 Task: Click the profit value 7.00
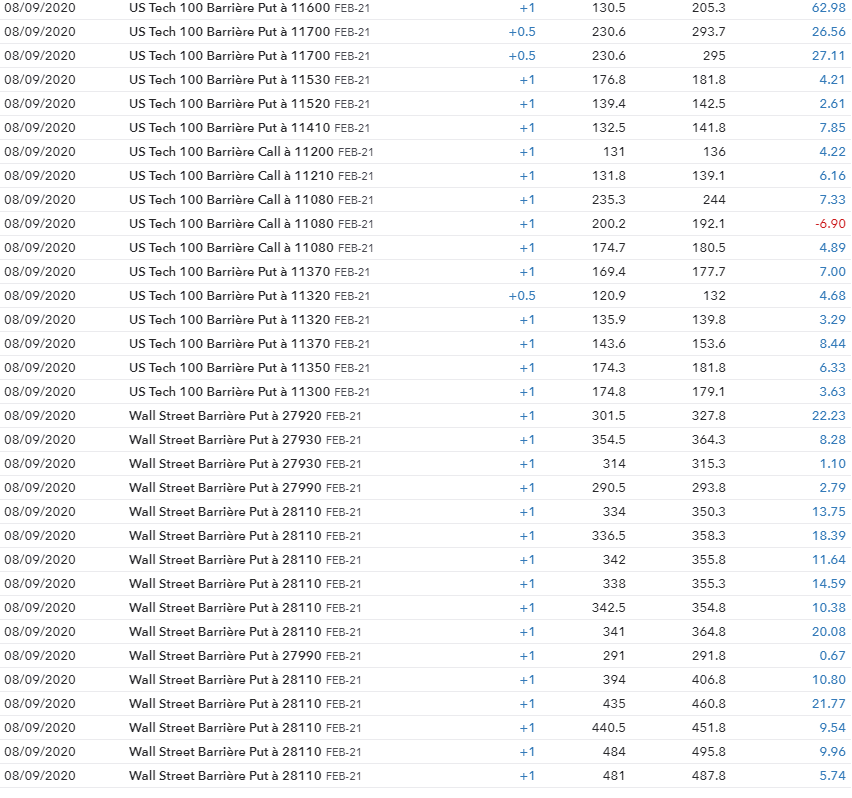(832, 272)
